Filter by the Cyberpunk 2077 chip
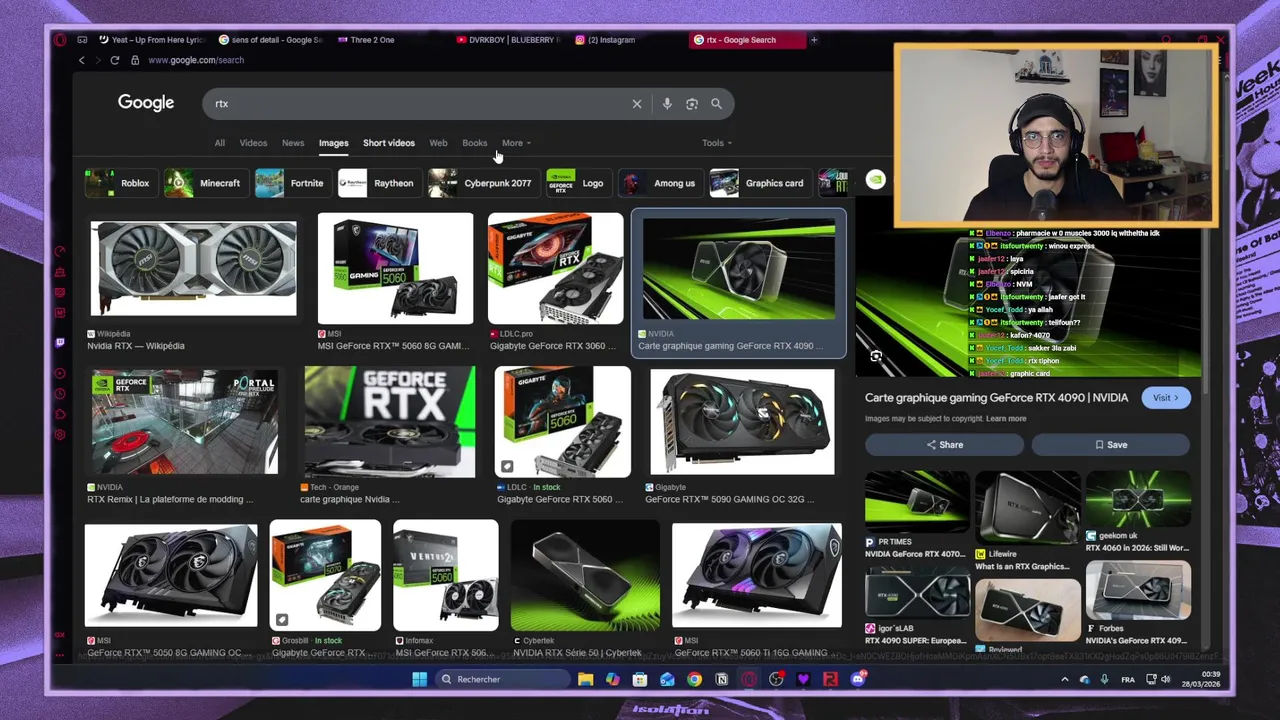 (482, 183)
